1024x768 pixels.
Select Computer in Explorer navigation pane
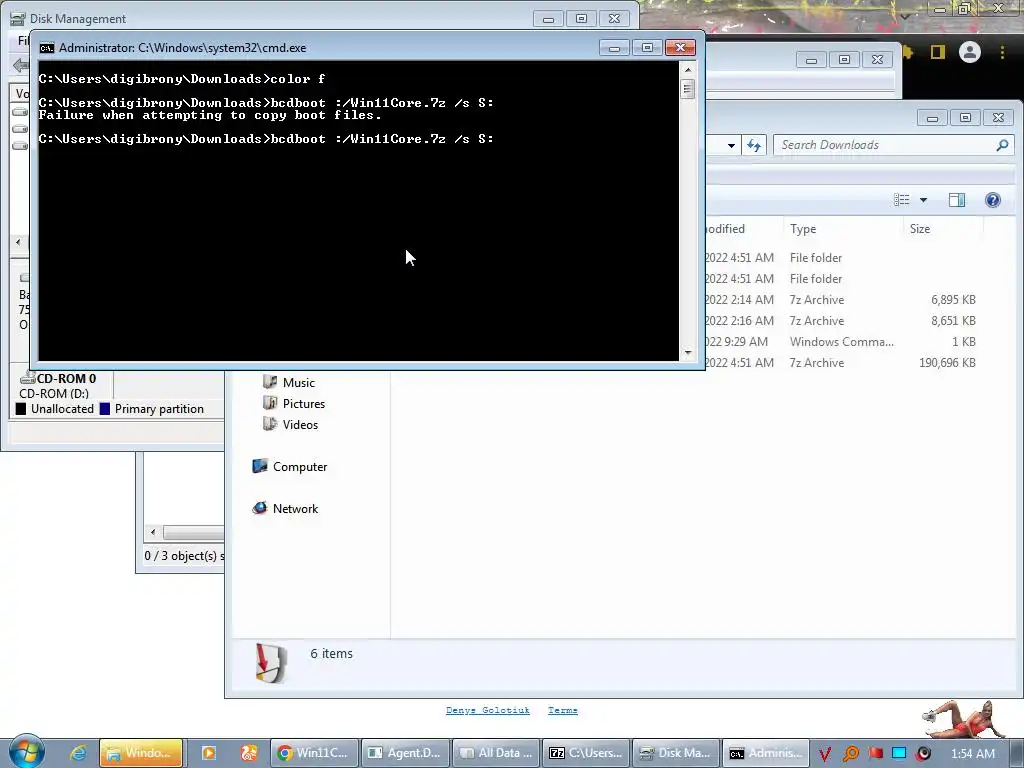coord(289,466)
